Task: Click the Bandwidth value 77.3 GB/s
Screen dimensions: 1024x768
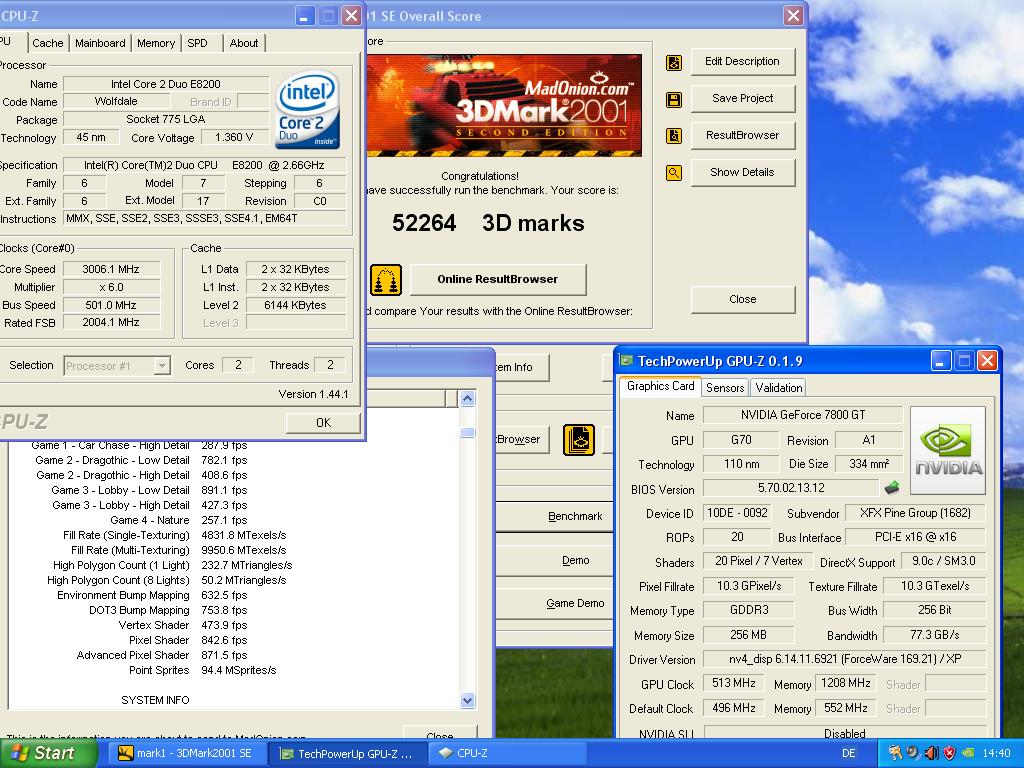Action: pos(935,635)
